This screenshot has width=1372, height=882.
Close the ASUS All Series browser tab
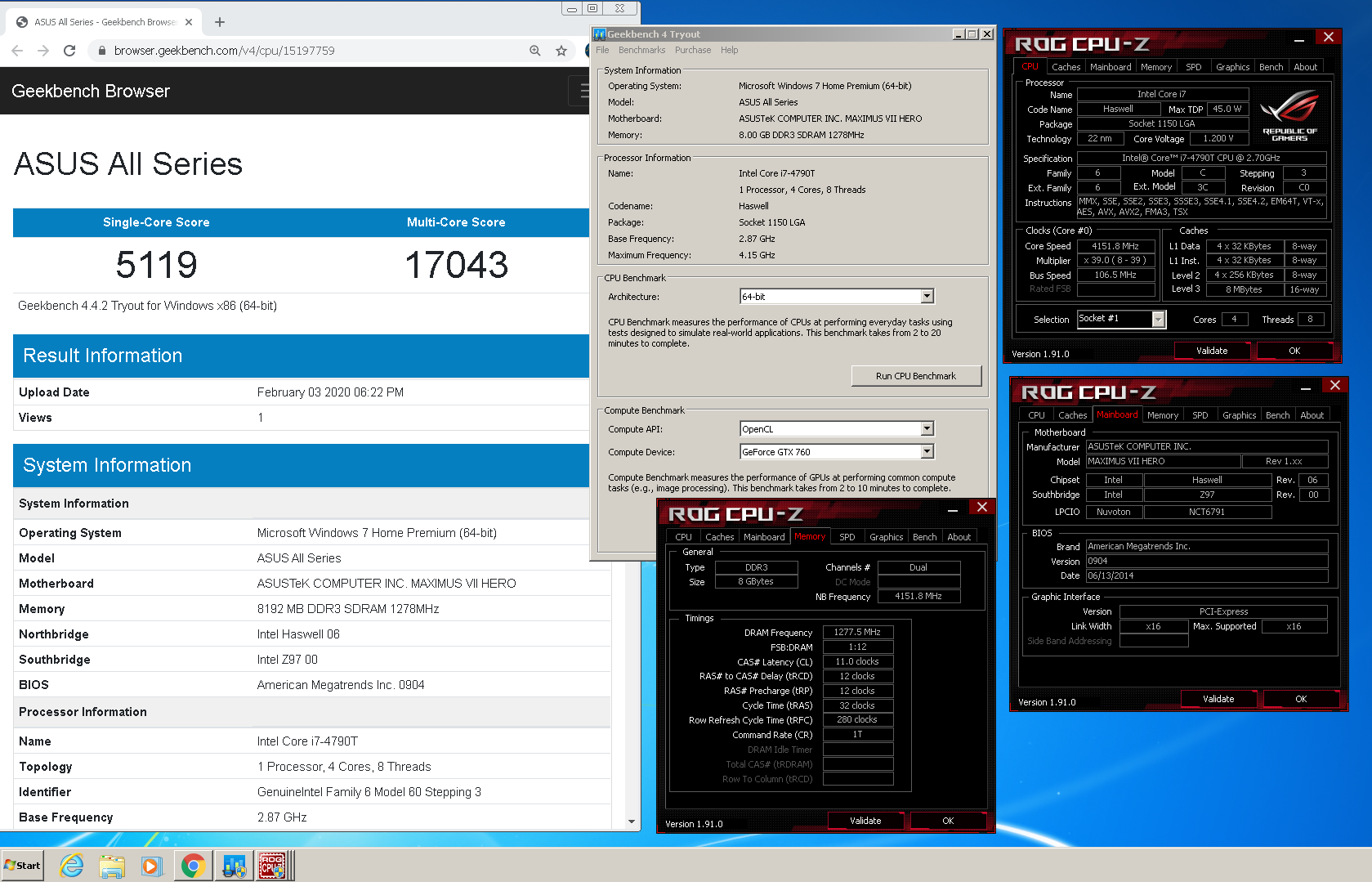coord(189,22)
